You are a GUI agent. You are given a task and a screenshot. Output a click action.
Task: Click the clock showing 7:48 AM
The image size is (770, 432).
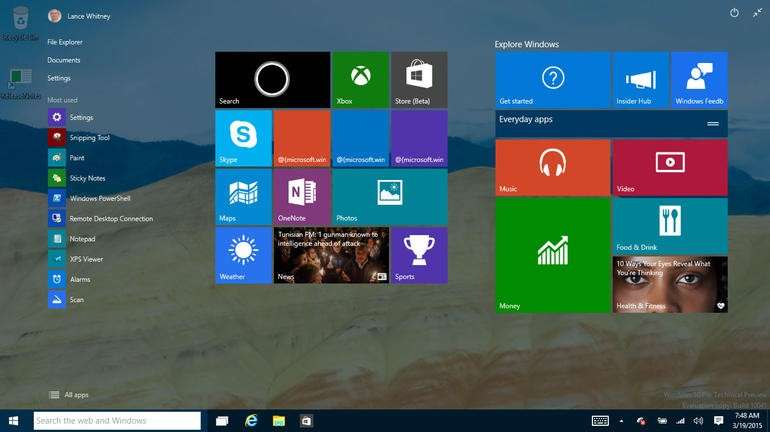click(746, 421)
